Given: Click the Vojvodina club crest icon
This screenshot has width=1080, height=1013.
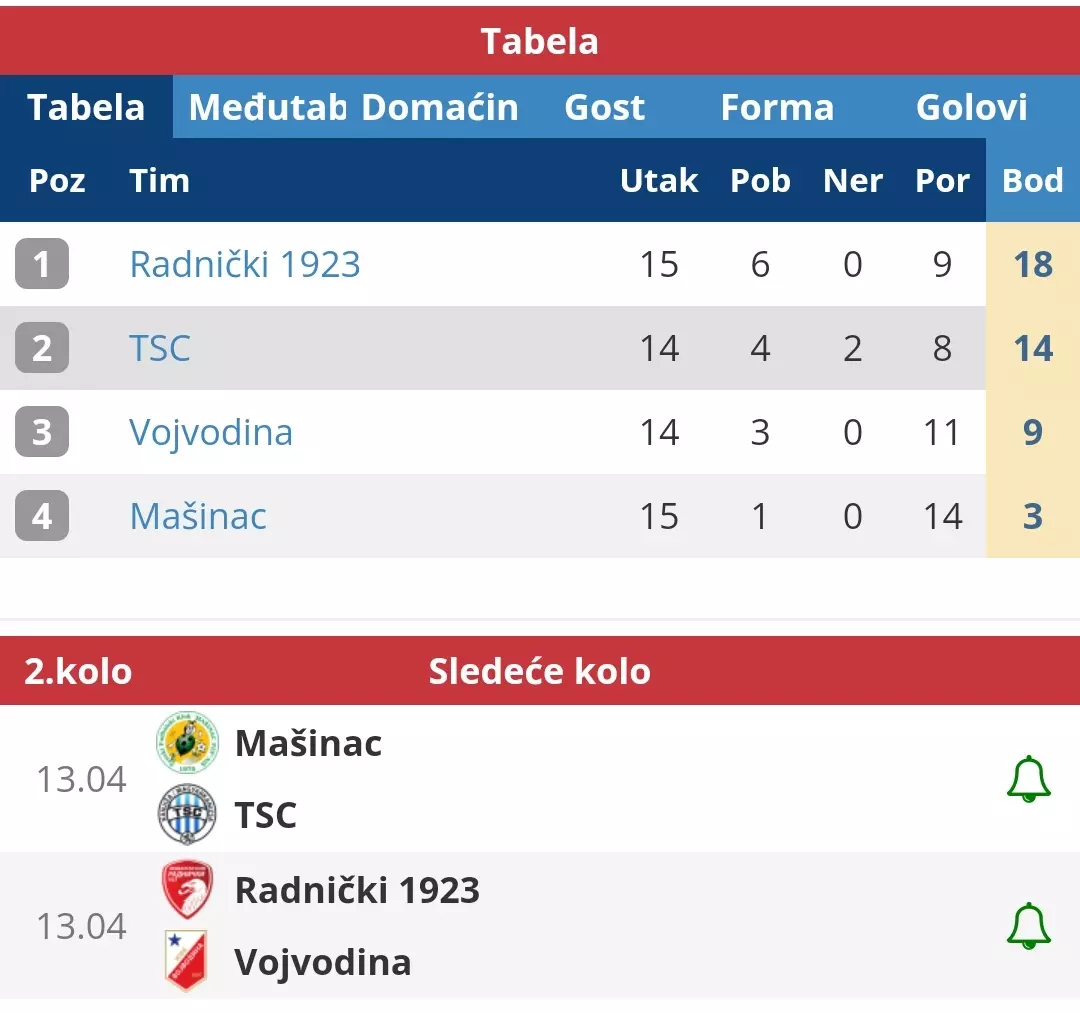Looking at the screenshot, I should pyautogui.click(x=187, y=962).
